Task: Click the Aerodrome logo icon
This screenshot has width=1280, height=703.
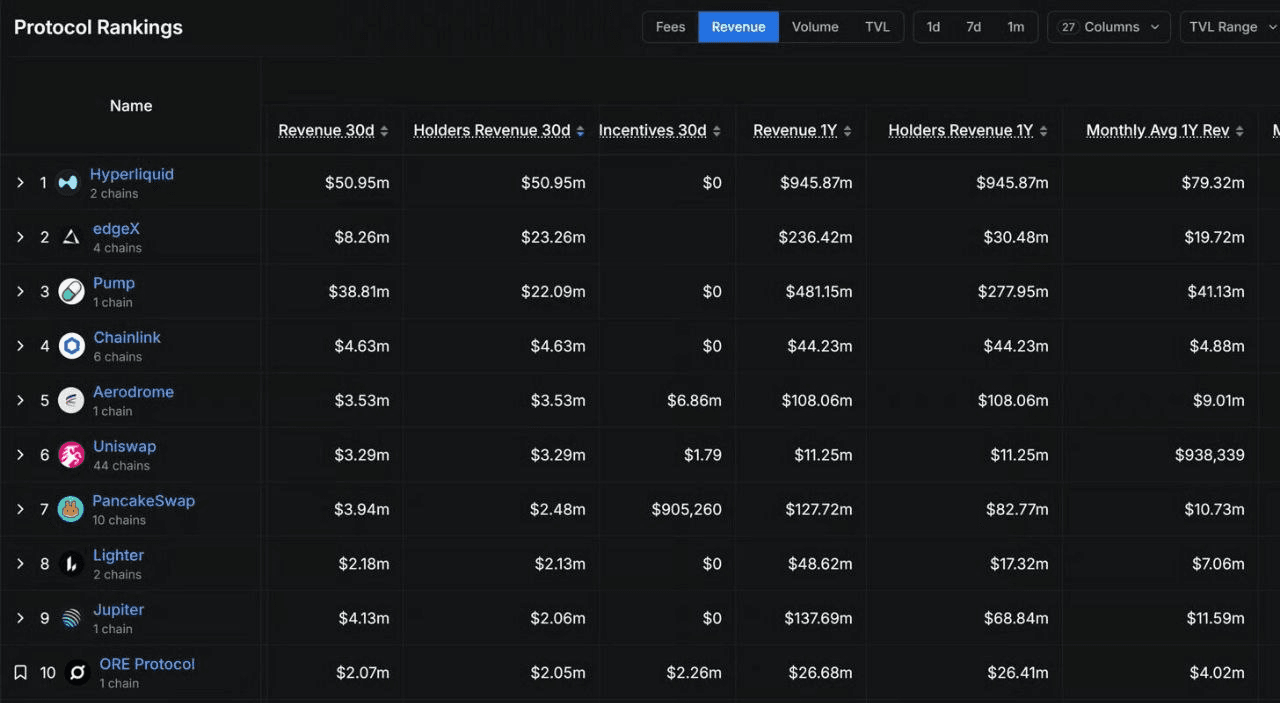Action: pyautogui.click(x=71, y=400)
